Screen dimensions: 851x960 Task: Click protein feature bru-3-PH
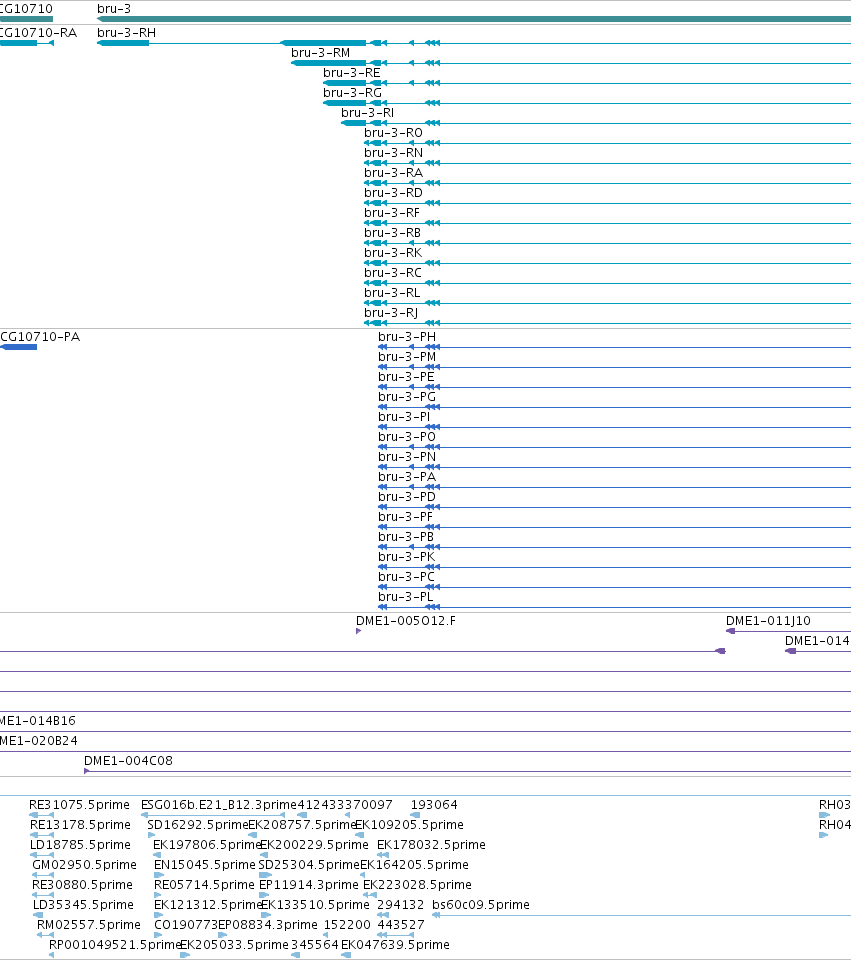point(407,337)
